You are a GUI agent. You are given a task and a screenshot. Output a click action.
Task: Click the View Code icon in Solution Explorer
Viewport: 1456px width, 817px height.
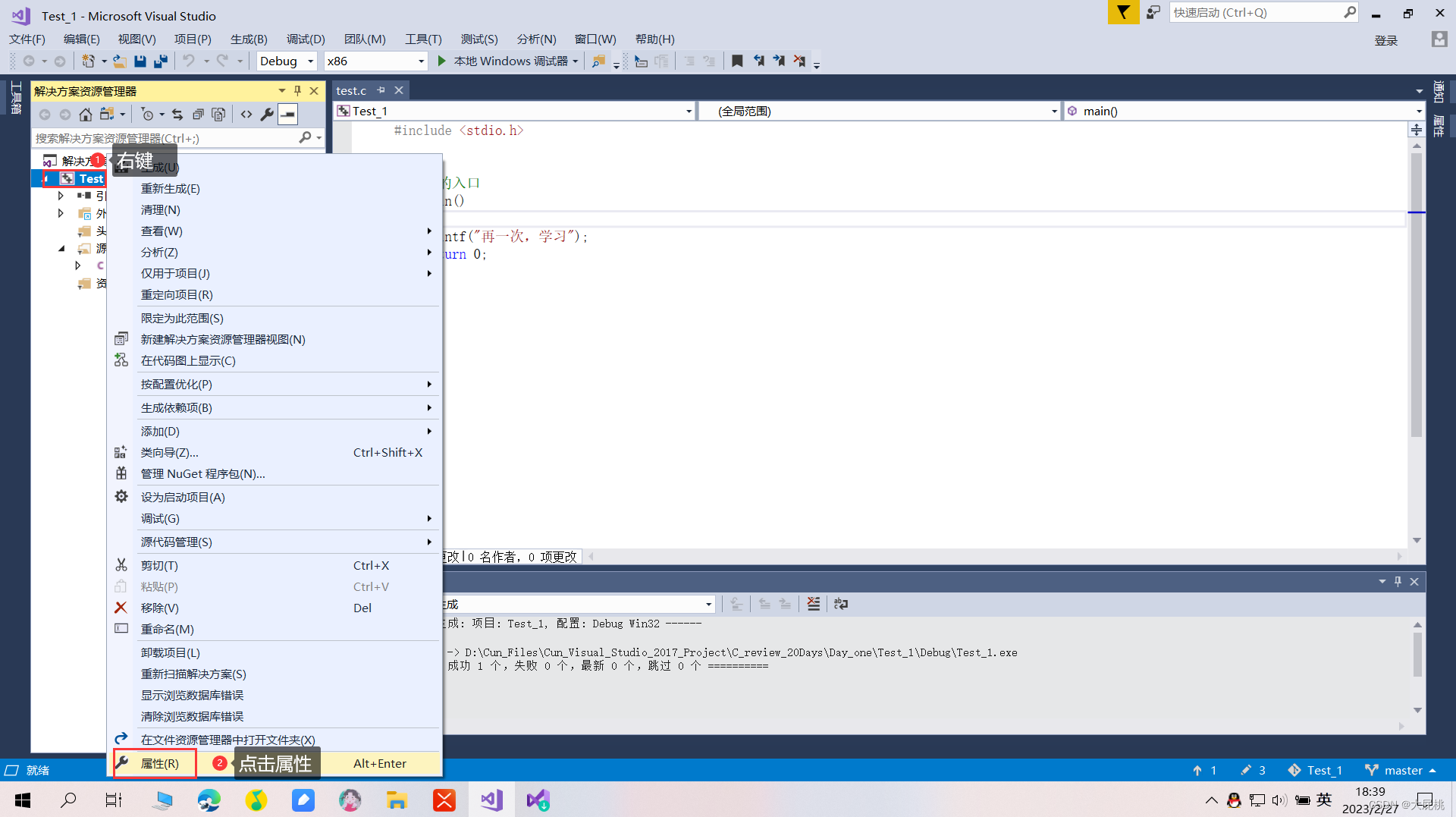pyautogui.click(x=246, y=115)
